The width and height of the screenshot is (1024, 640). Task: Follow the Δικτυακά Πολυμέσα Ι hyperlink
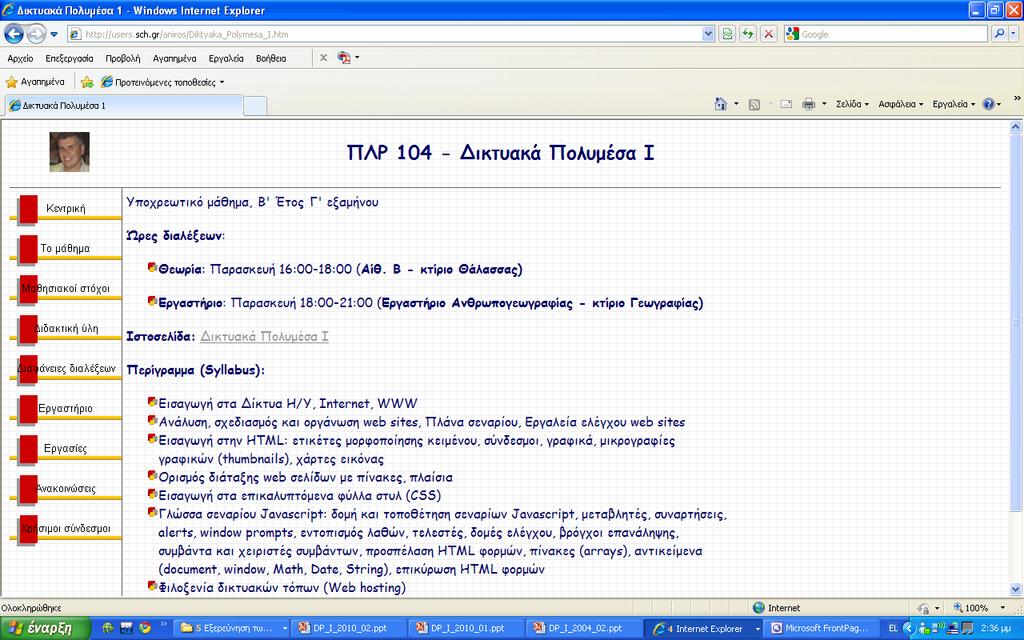click(264, 336)
